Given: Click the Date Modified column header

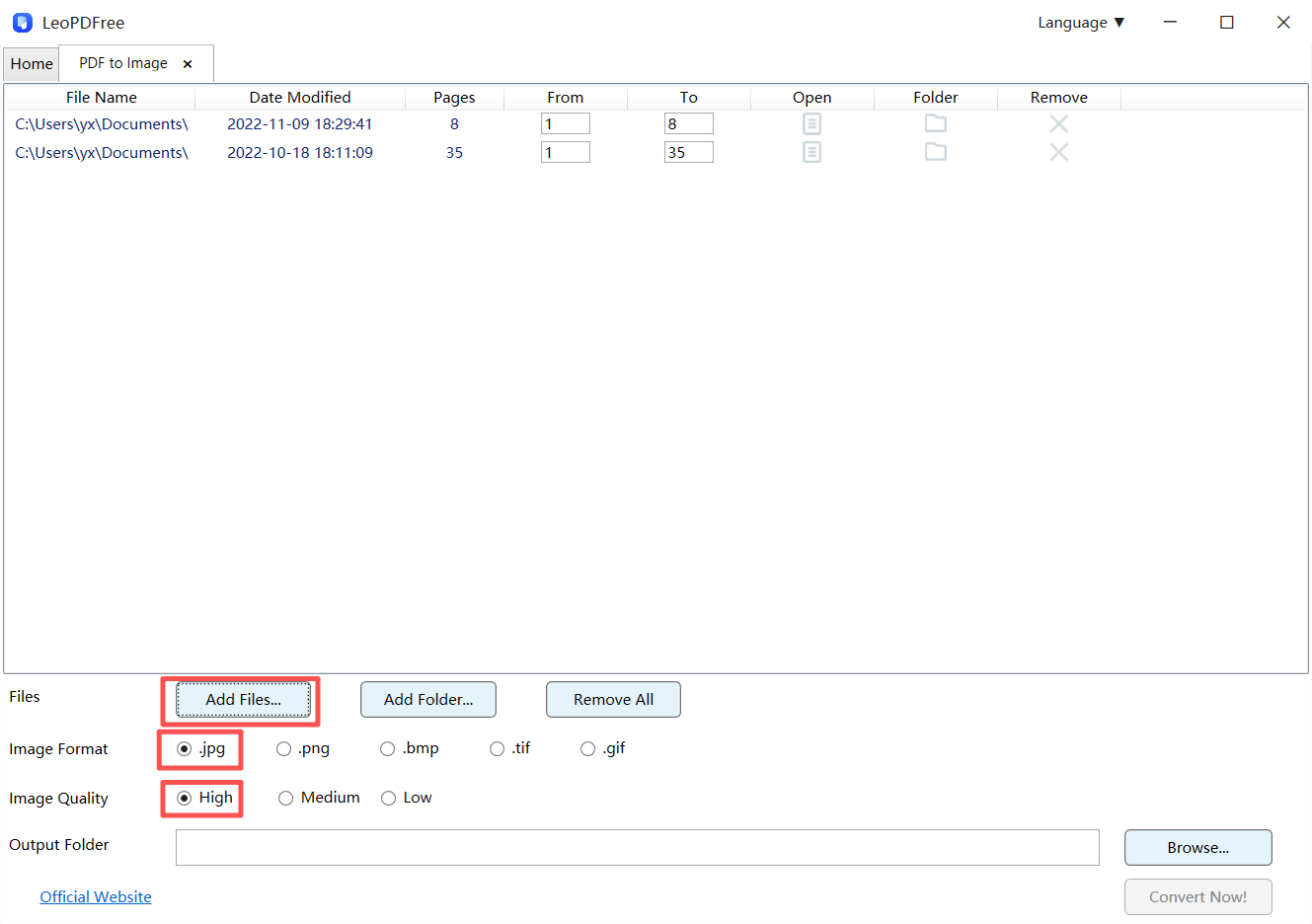Looking at the screenshot, I should [x=300, y=98].
